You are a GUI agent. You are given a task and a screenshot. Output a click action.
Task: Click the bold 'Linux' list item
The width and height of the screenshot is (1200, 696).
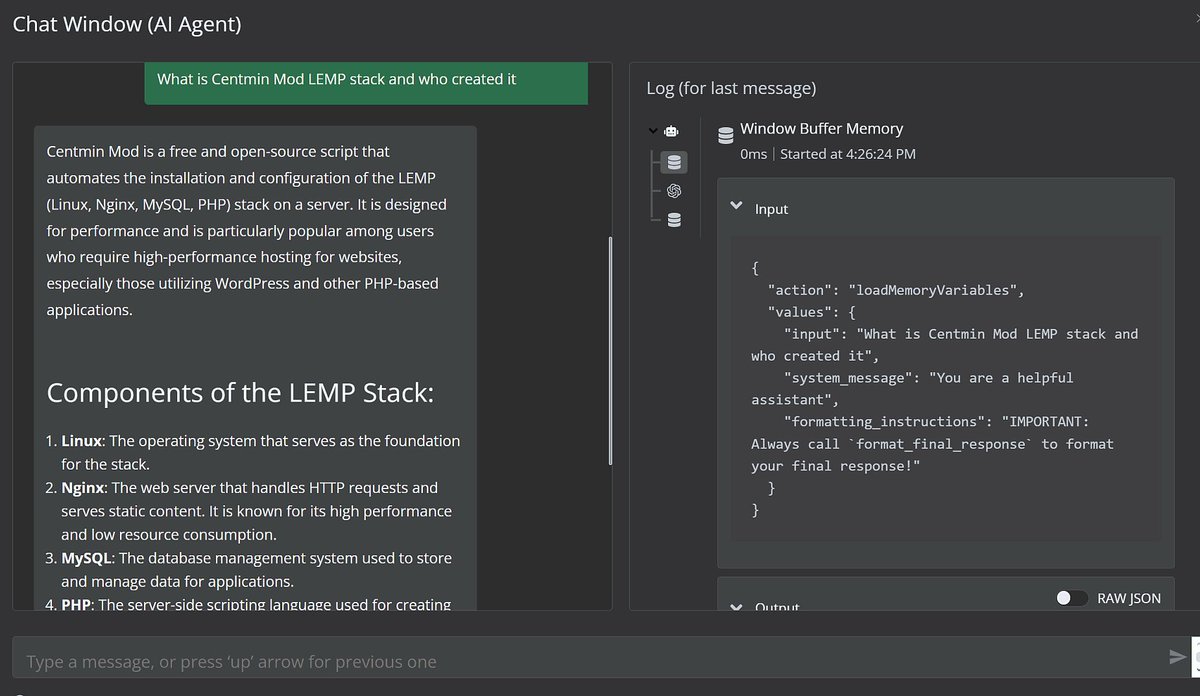(x=81, y=441)
